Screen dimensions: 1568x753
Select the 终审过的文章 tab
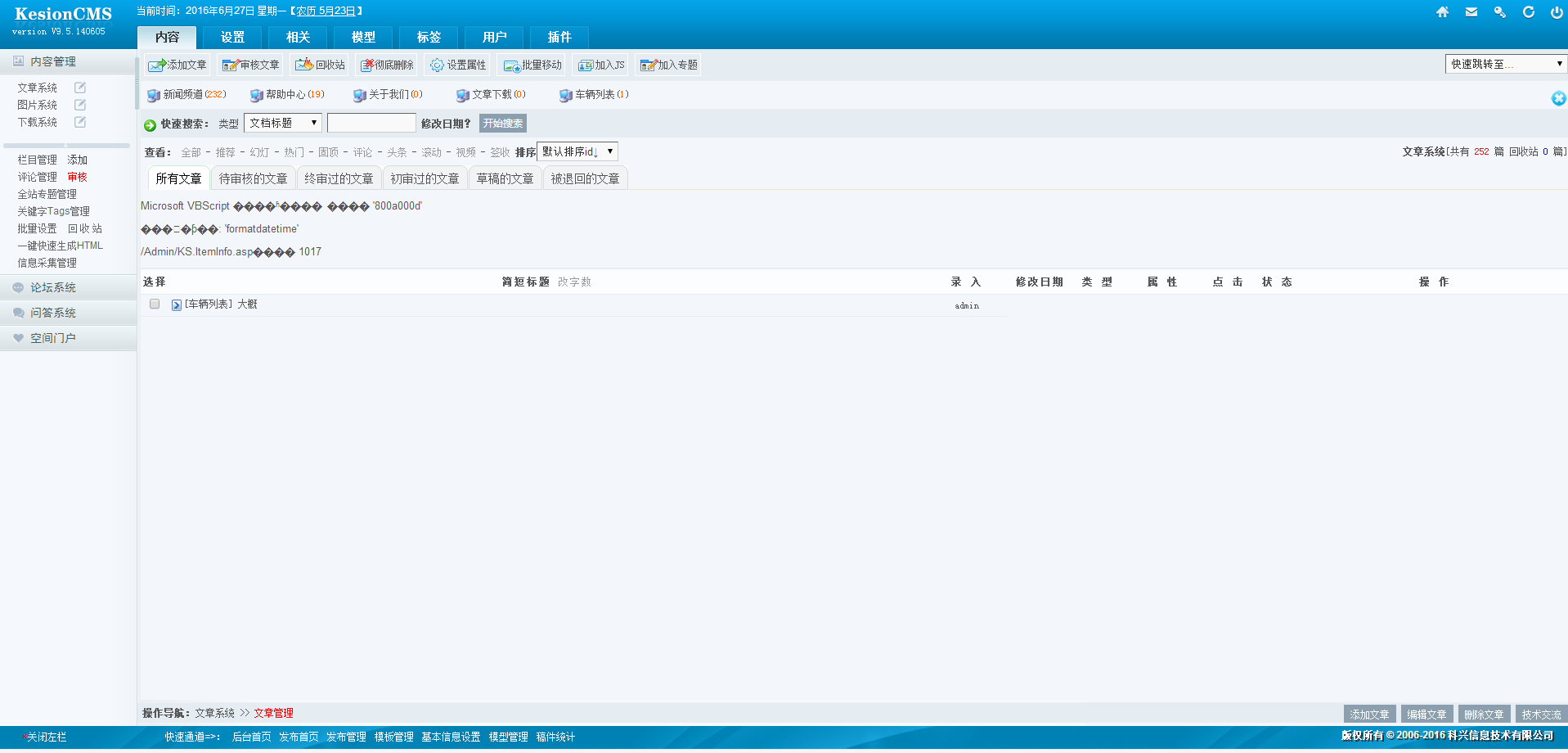coord(339,178)
